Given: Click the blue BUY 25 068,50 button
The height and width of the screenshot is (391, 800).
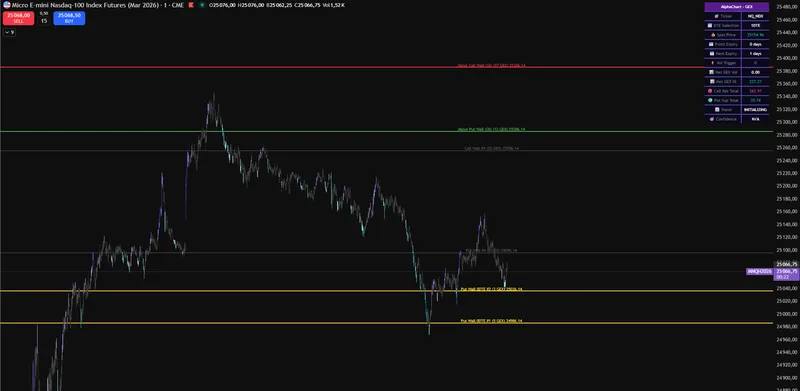Looking at the screenshot, I should click(69, 18).
